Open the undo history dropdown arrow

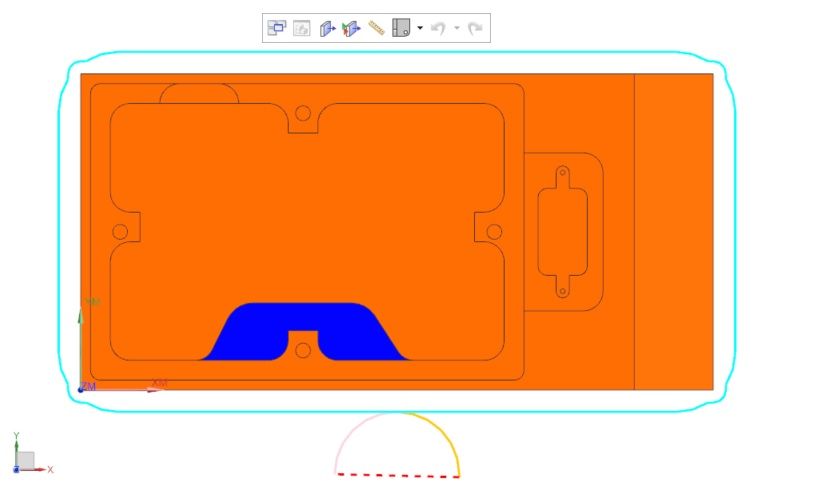coord(457,28)
